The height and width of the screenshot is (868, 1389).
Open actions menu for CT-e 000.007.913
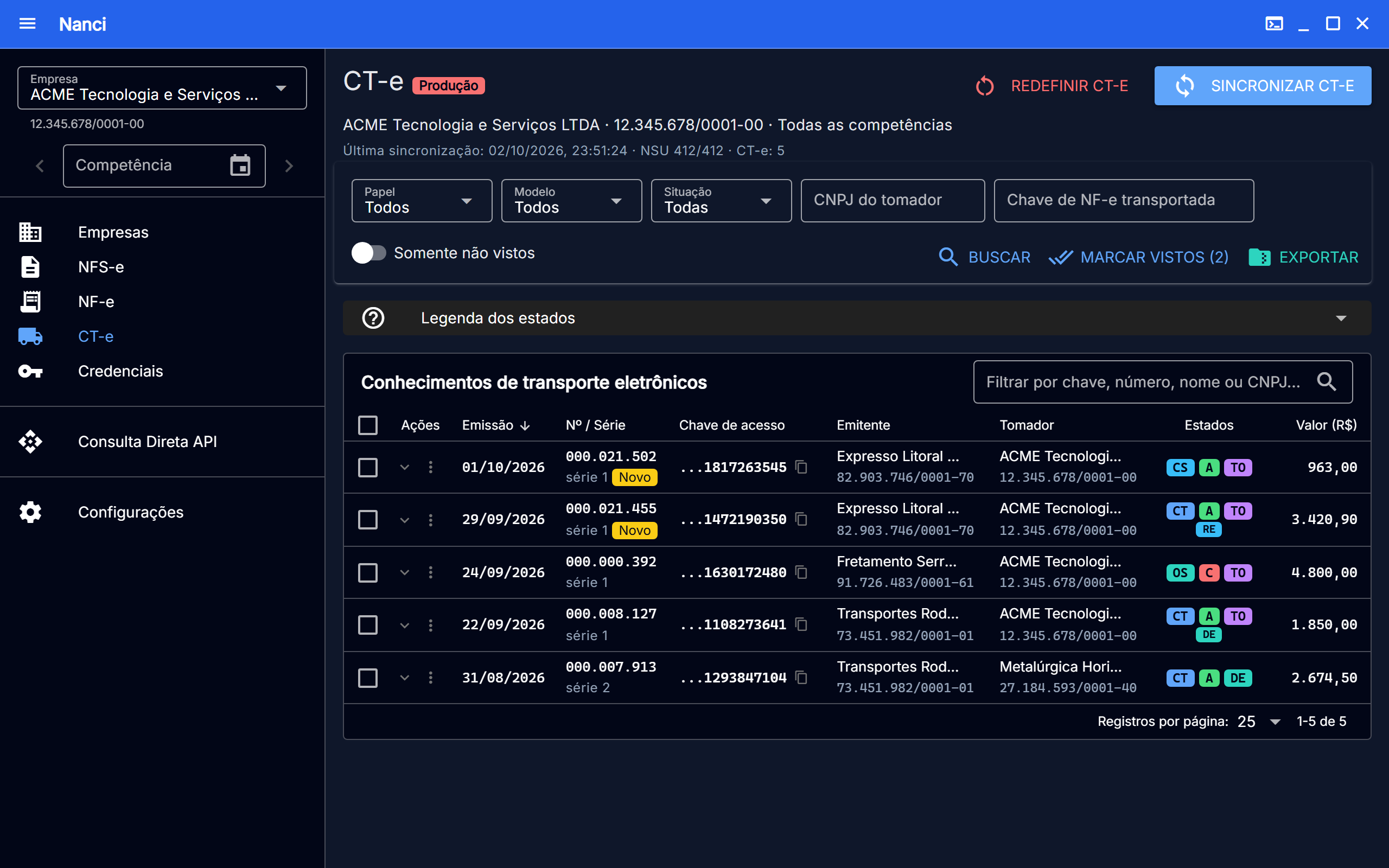tap(430, 678)
